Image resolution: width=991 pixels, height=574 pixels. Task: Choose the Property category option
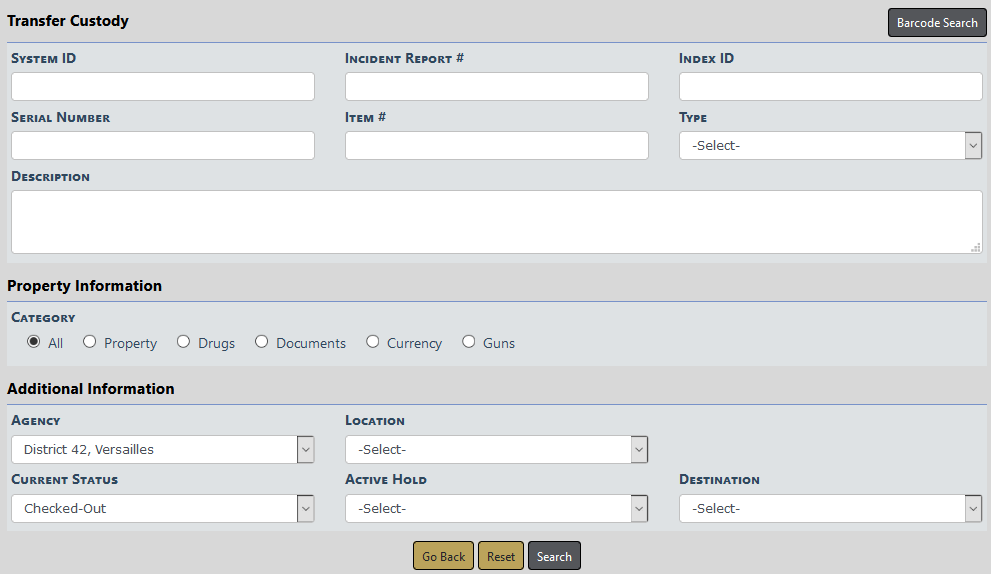point(90,342)
